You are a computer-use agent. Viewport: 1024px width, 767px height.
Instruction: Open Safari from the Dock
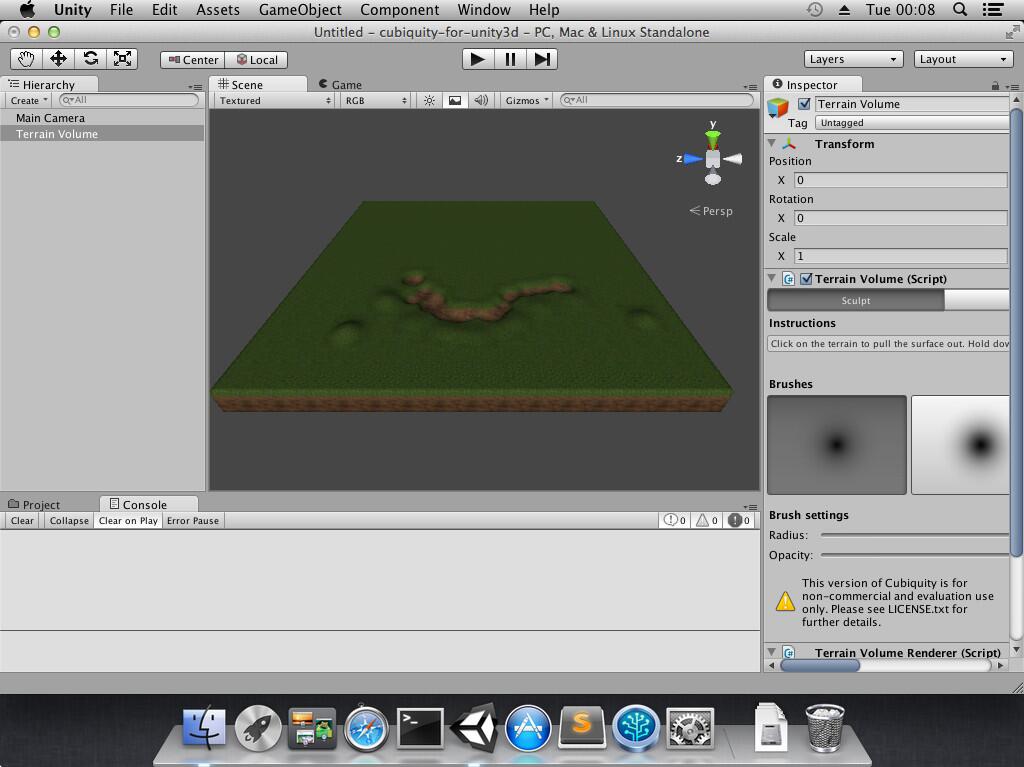coord(366,727)
